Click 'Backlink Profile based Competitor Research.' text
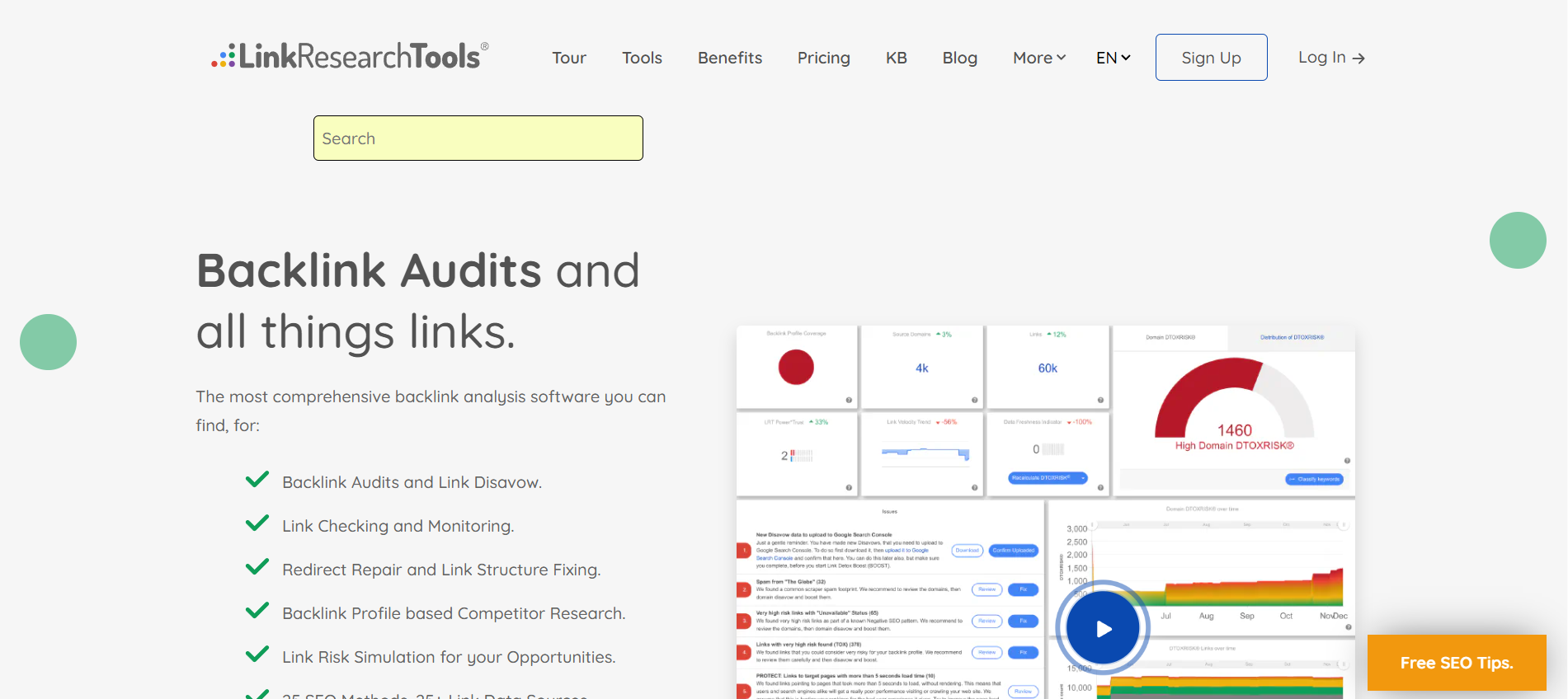The height and width of the screenshot is (699, 1568). [x=454, y=613]
